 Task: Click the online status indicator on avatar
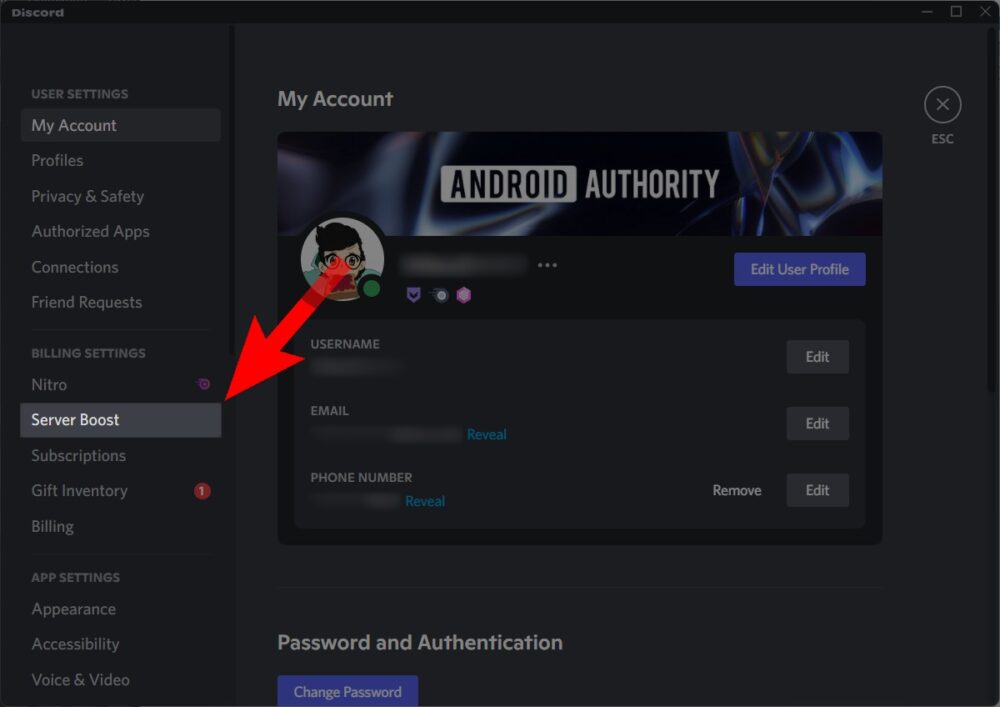[371, 288]
